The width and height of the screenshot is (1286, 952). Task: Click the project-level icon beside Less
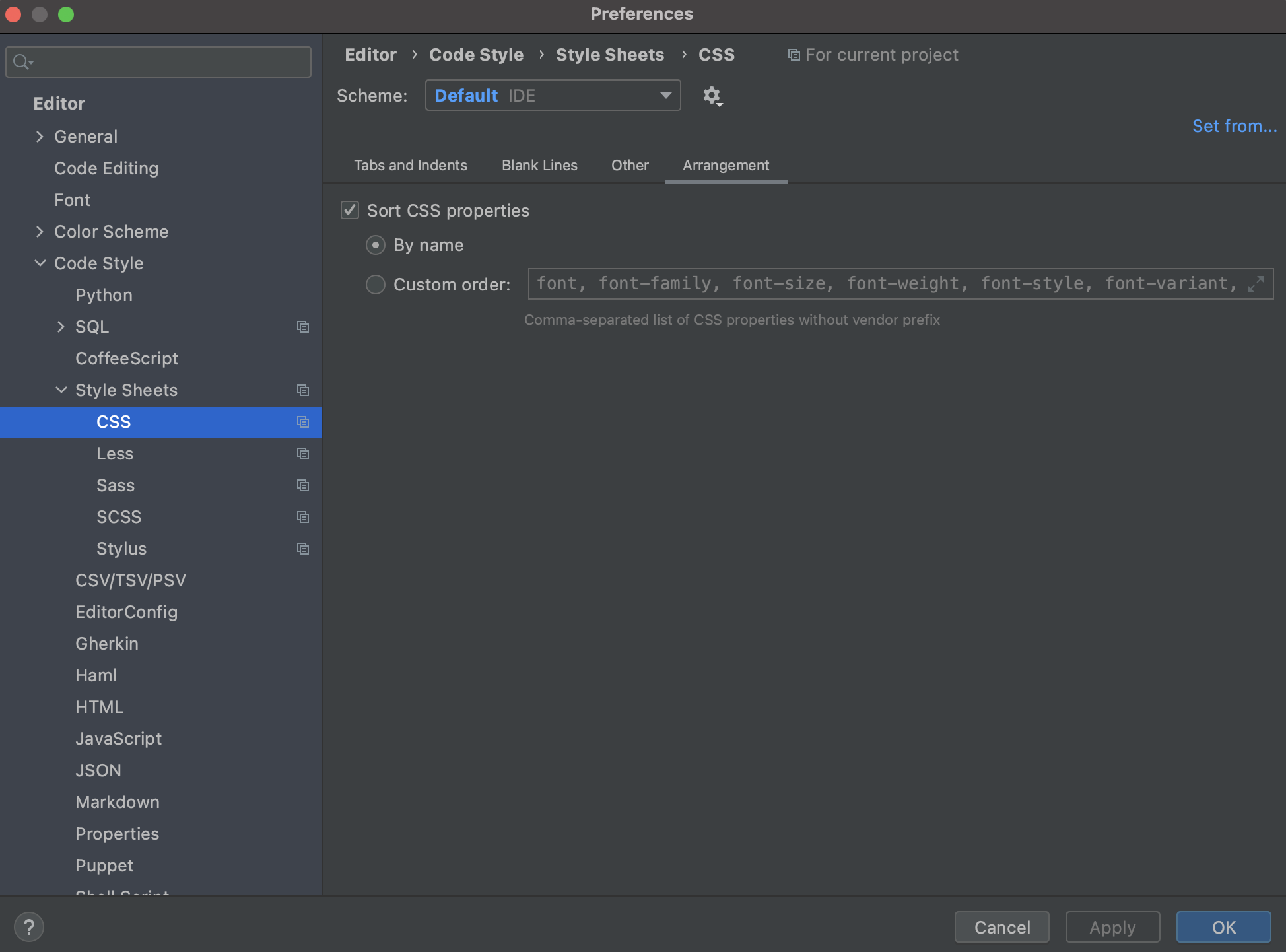coord(303,454)
